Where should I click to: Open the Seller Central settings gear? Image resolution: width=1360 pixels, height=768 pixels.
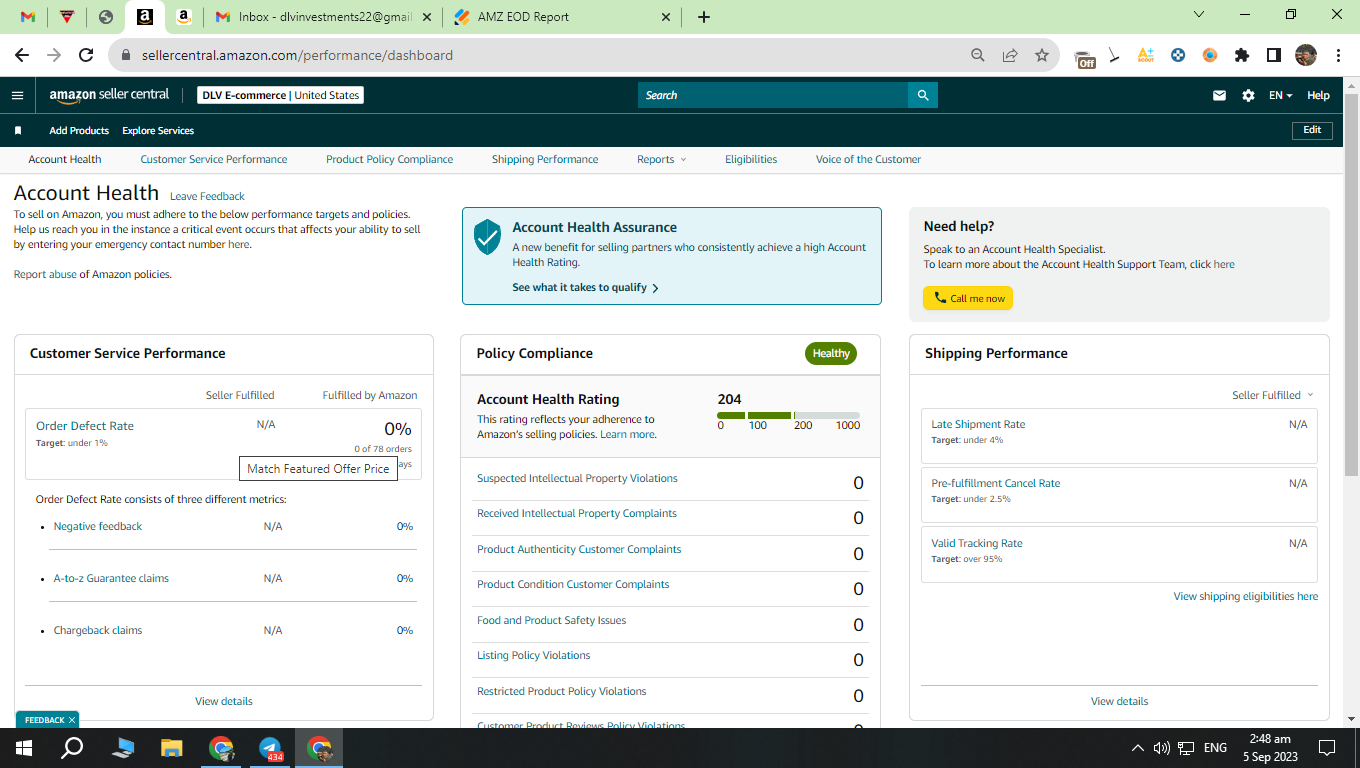[1248, 95]
